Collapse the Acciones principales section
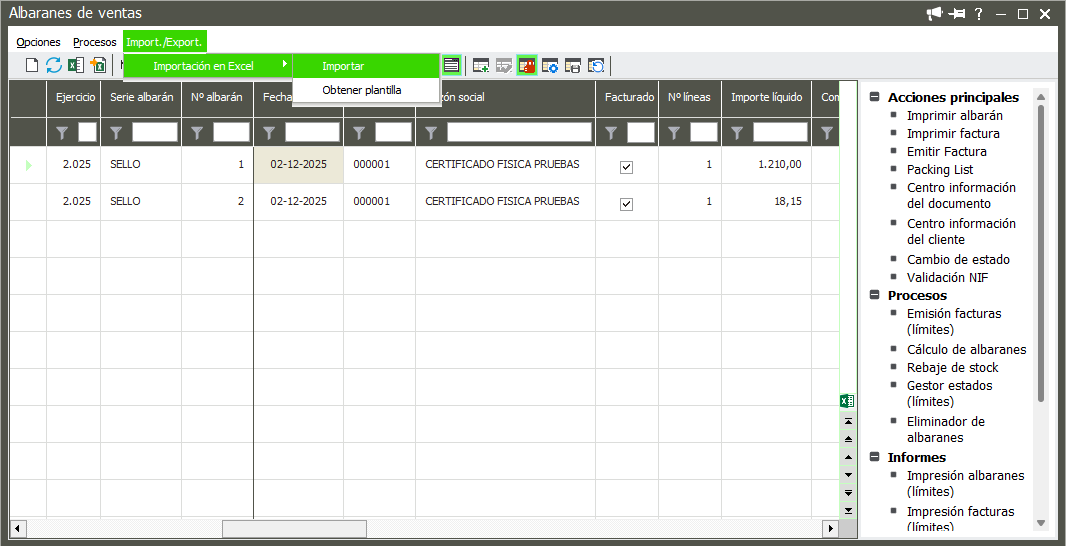The width and height of the screenshot is (1066, 546). (x=875, y=98)
